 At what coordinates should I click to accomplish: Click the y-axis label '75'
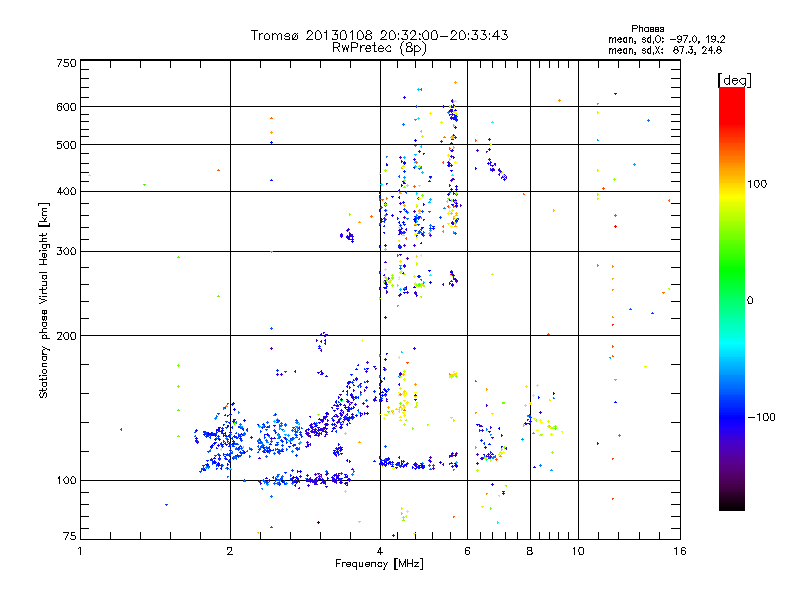coord(70,536)
